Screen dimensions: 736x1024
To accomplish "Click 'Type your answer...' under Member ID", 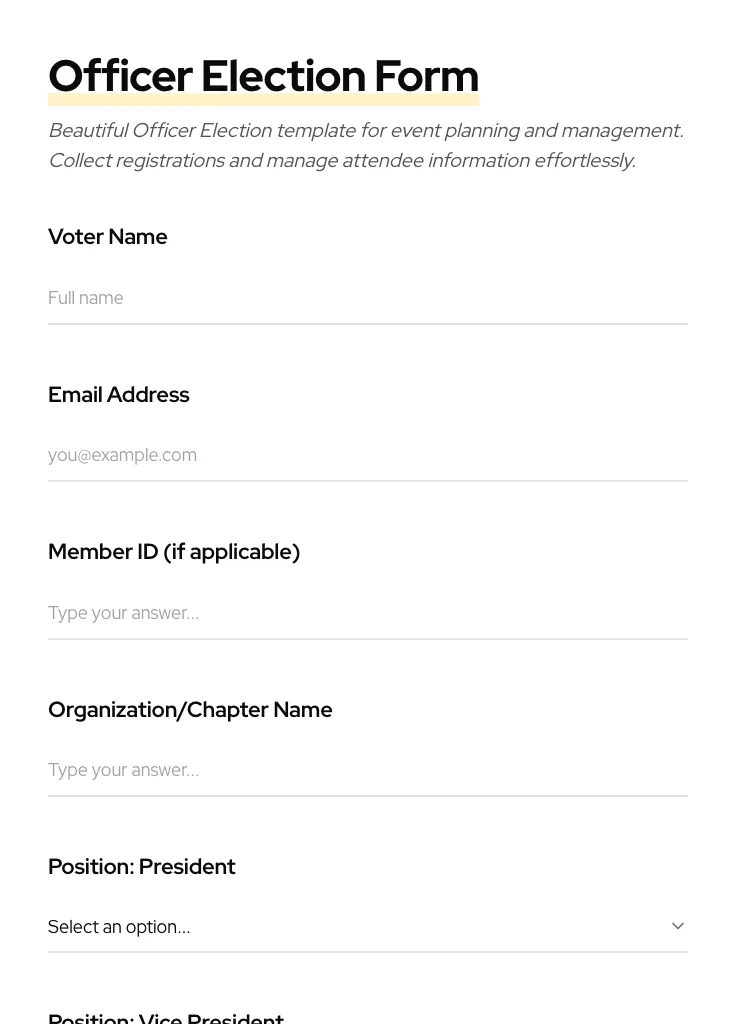I will tap(123, 613).
